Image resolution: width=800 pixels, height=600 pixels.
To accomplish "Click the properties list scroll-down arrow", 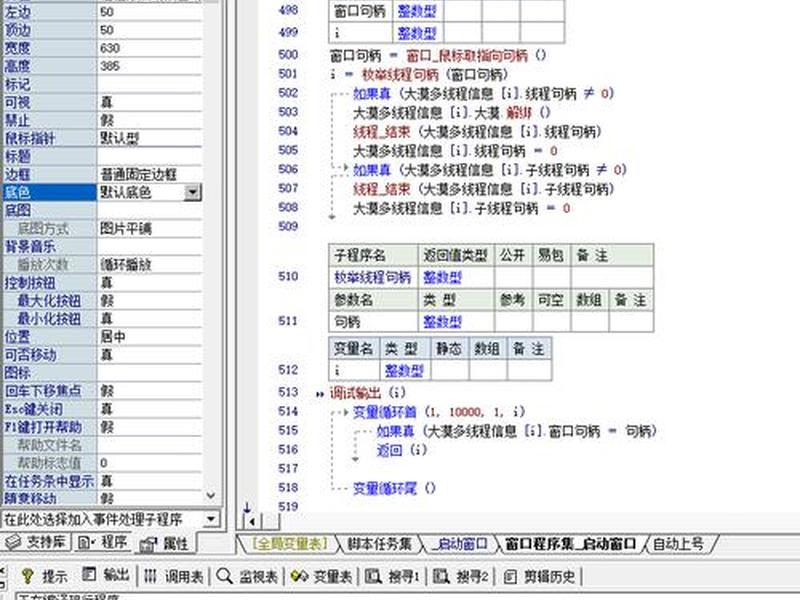I will [211, 495].
